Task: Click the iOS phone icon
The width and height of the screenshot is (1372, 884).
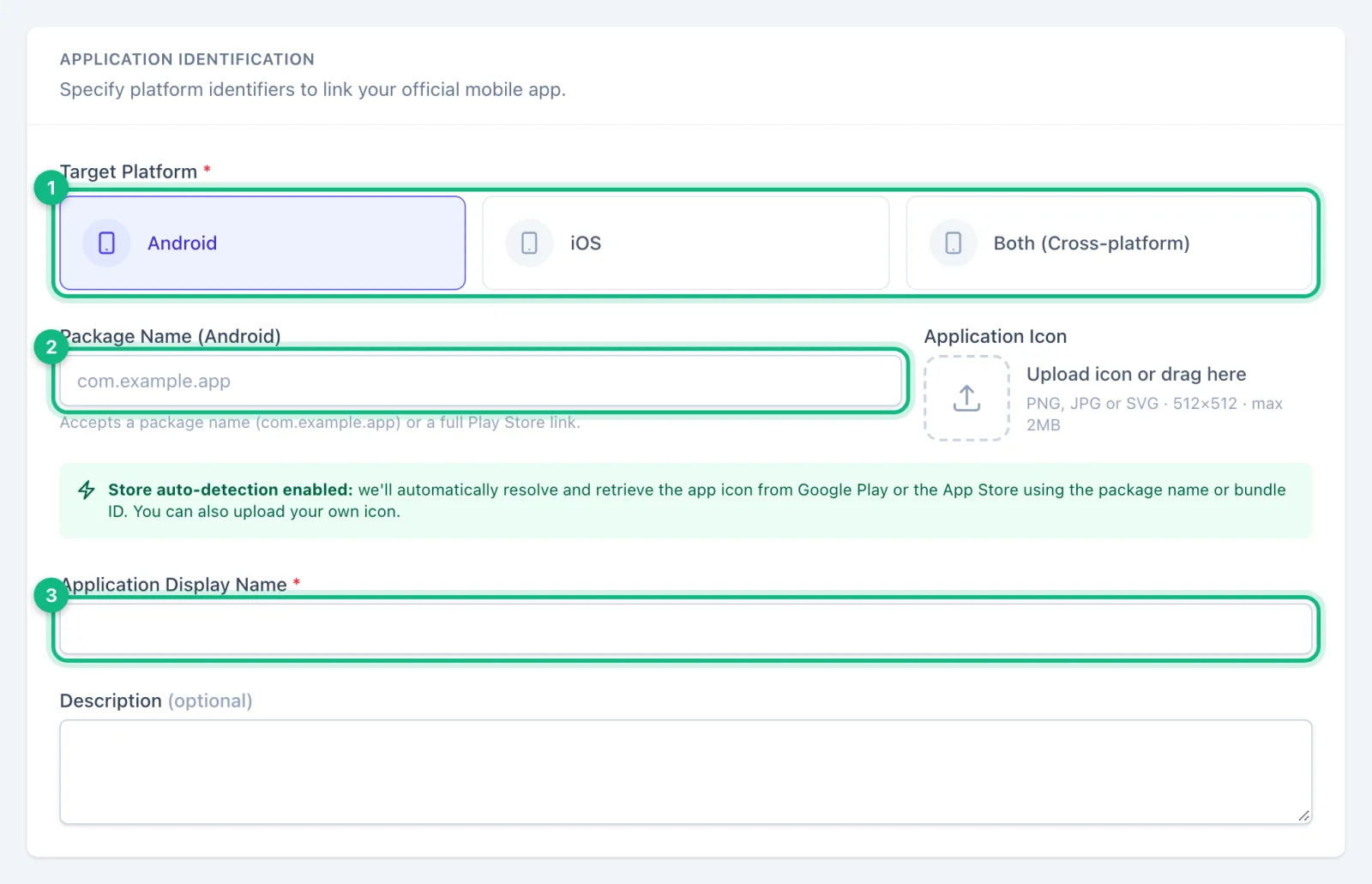Action: (x=529, y=244)
